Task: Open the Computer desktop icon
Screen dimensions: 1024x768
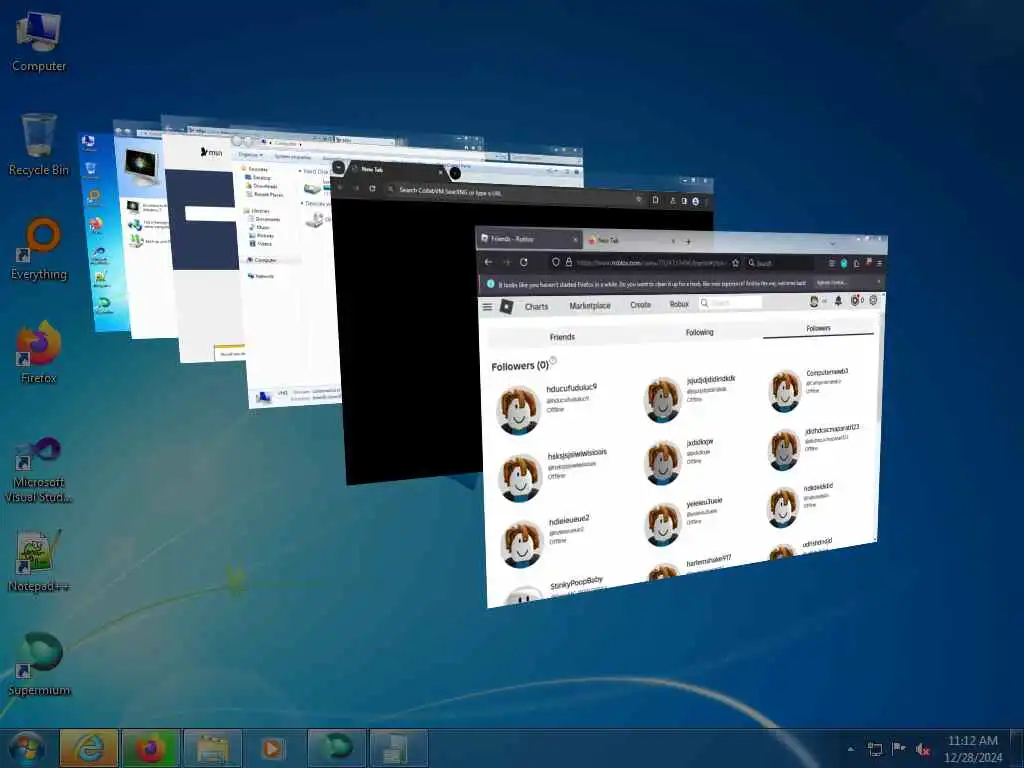Action: (x=39, y=42)
